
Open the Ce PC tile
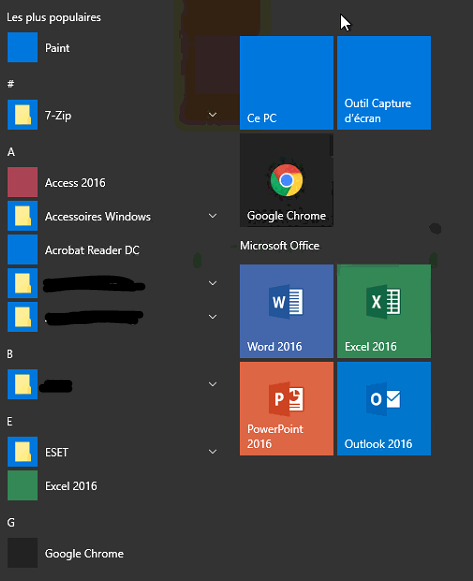tap(287, 83)
